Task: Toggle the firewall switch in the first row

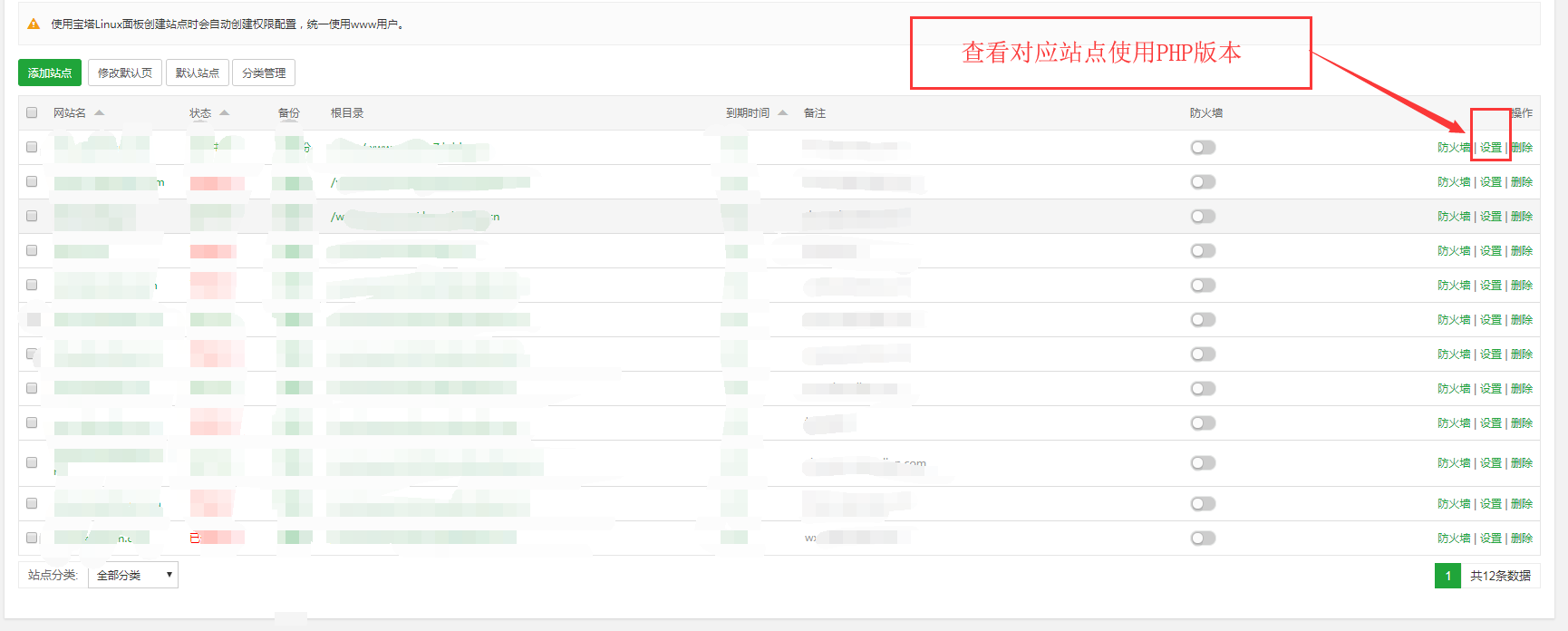Action: point(1203,148)
